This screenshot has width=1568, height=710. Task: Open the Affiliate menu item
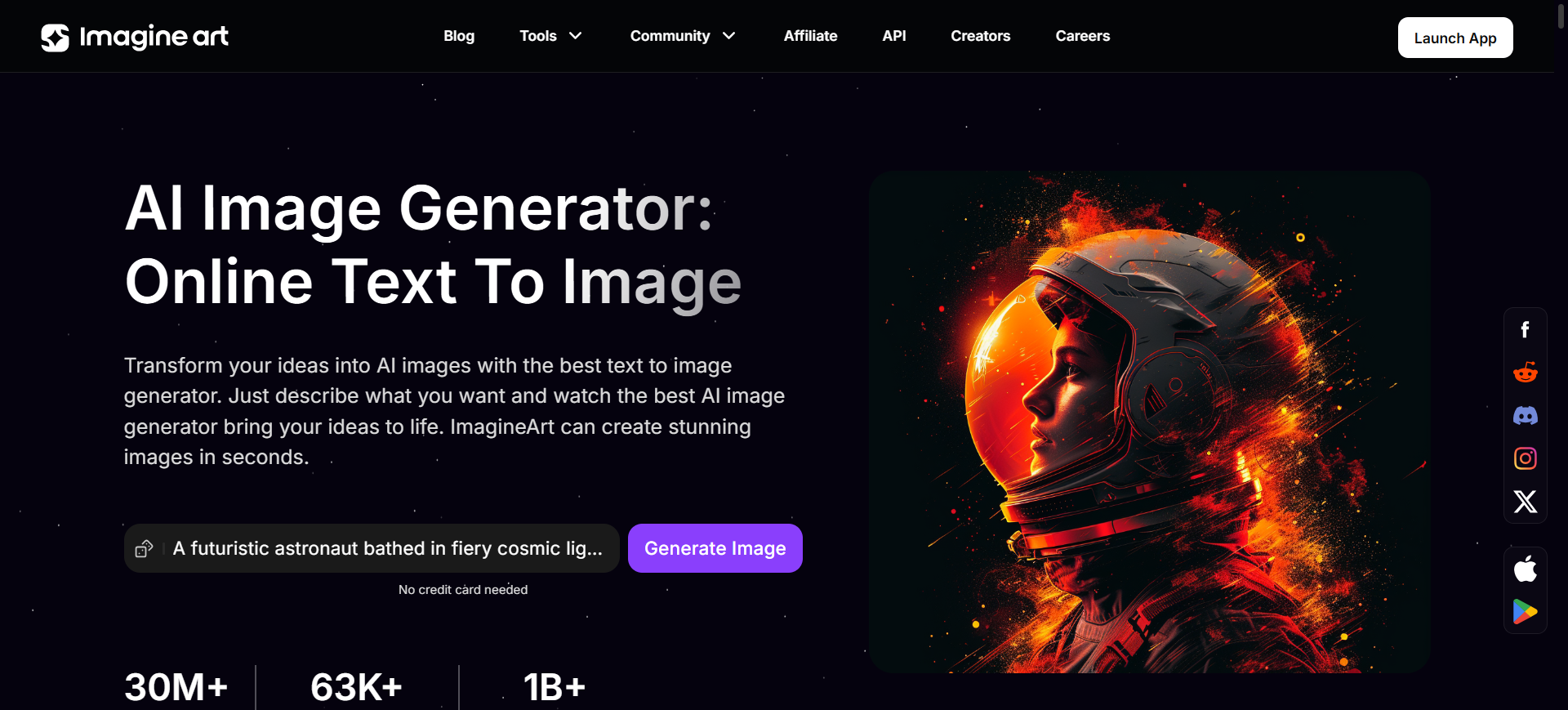click(x=810, y=36)
